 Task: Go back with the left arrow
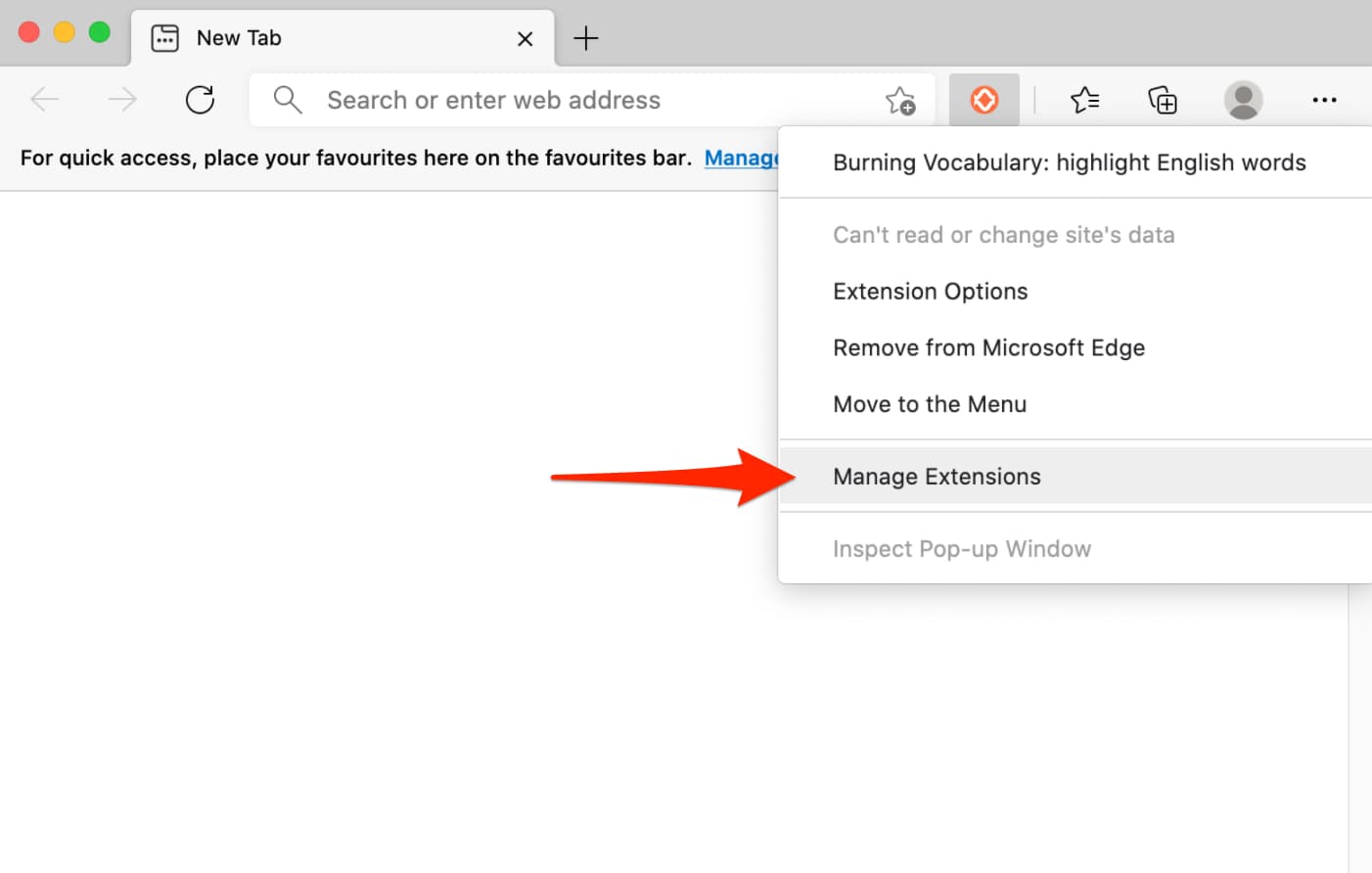pyautogui.click(x=45, y=100)
